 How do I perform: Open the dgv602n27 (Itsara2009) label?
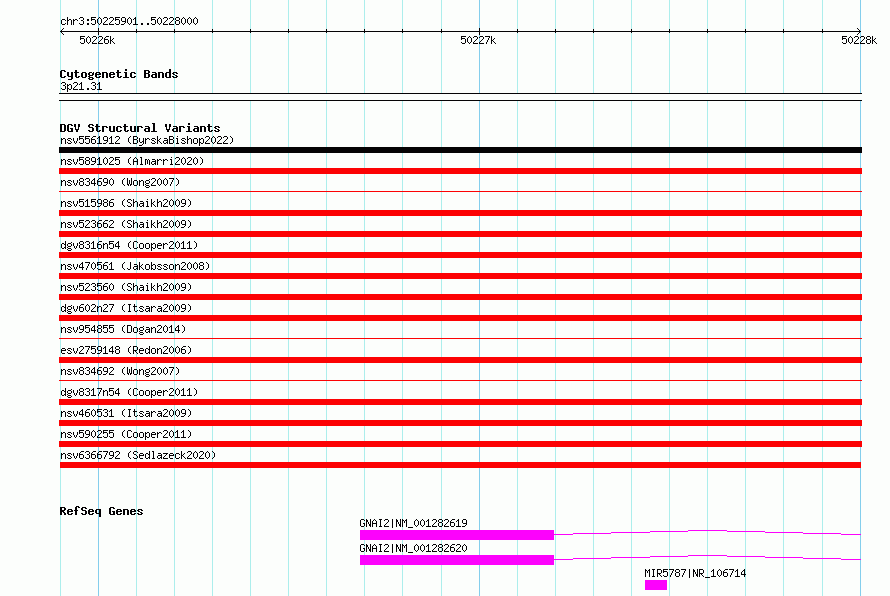pos(126,308)
